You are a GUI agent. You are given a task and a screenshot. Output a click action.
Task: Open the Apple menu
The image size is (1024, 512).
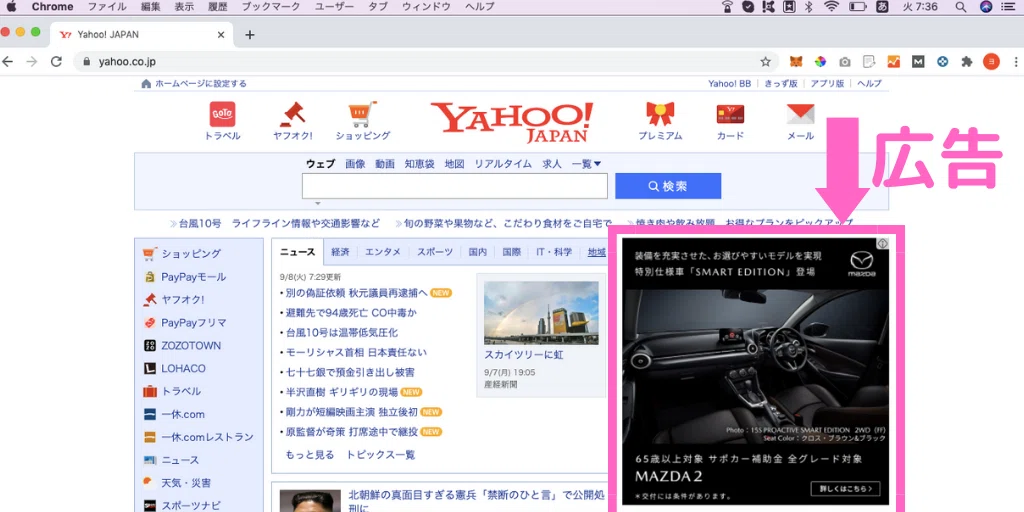coord(10,7)
